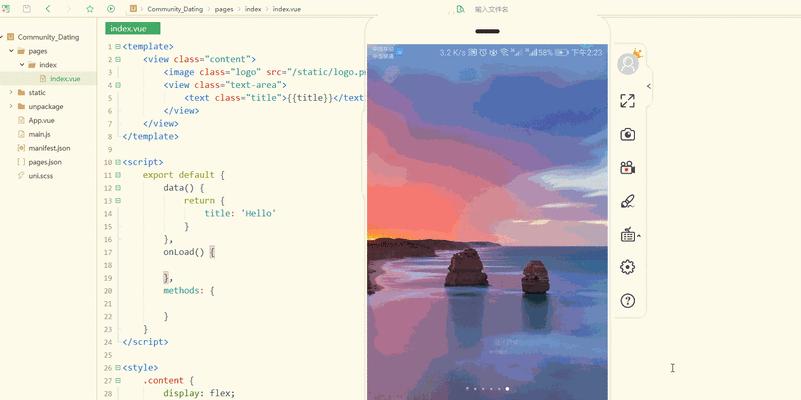Fold the view content block at line 2
The width and height of the screenshot is (801, 400).
tap(118, 59)
